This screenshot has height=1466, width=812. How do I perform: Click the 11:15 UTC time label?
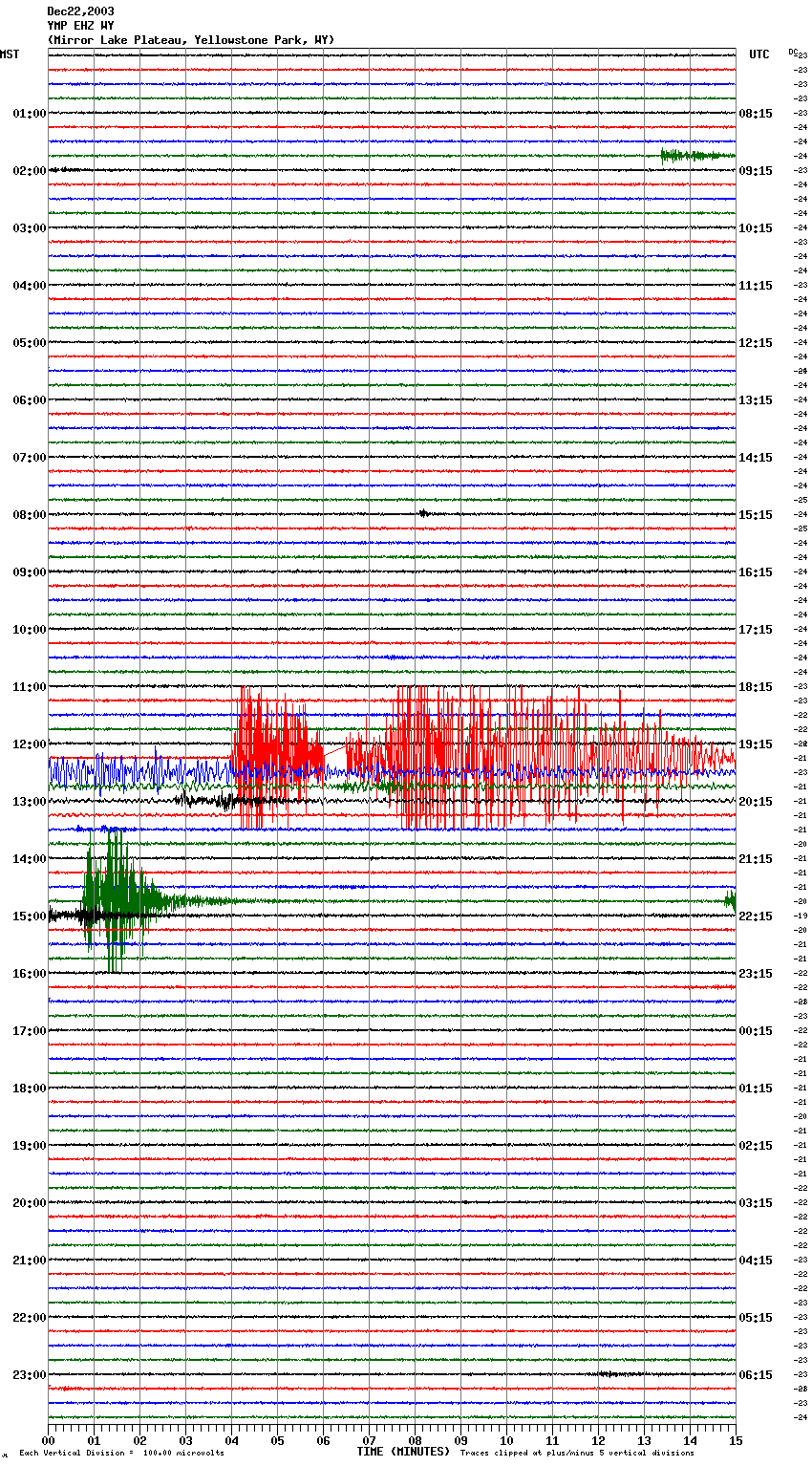(756, 286)
